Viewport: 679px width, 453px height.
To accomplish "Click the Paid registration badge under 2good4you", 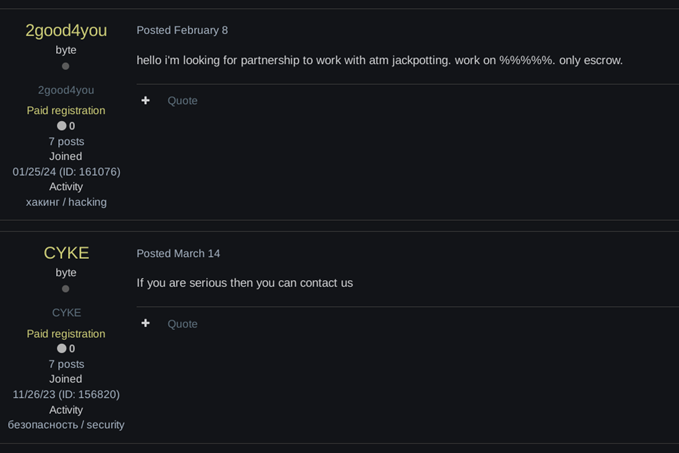I will click(x=66, y=110).
